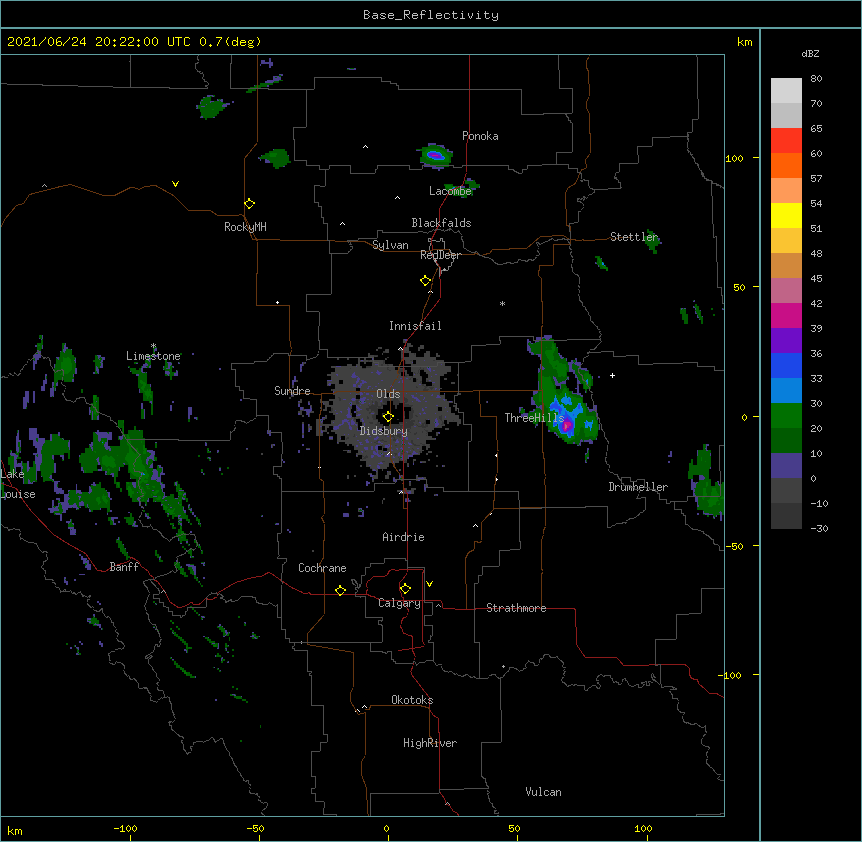
Task: Click the -100 tick on the bottom axis
Action: coord(125,828)
